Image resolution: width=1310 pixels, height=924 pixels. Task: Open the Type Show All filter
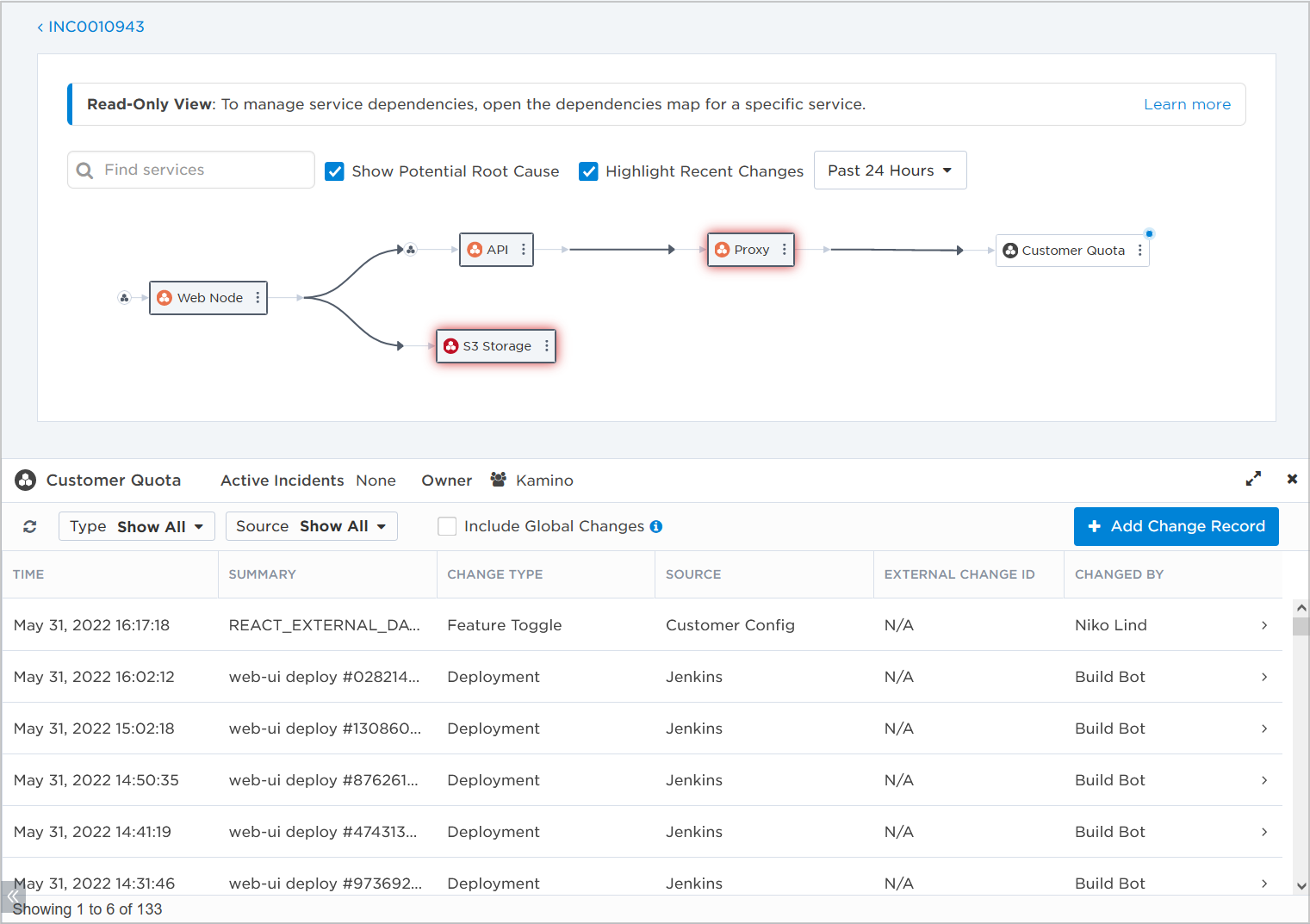136,526
